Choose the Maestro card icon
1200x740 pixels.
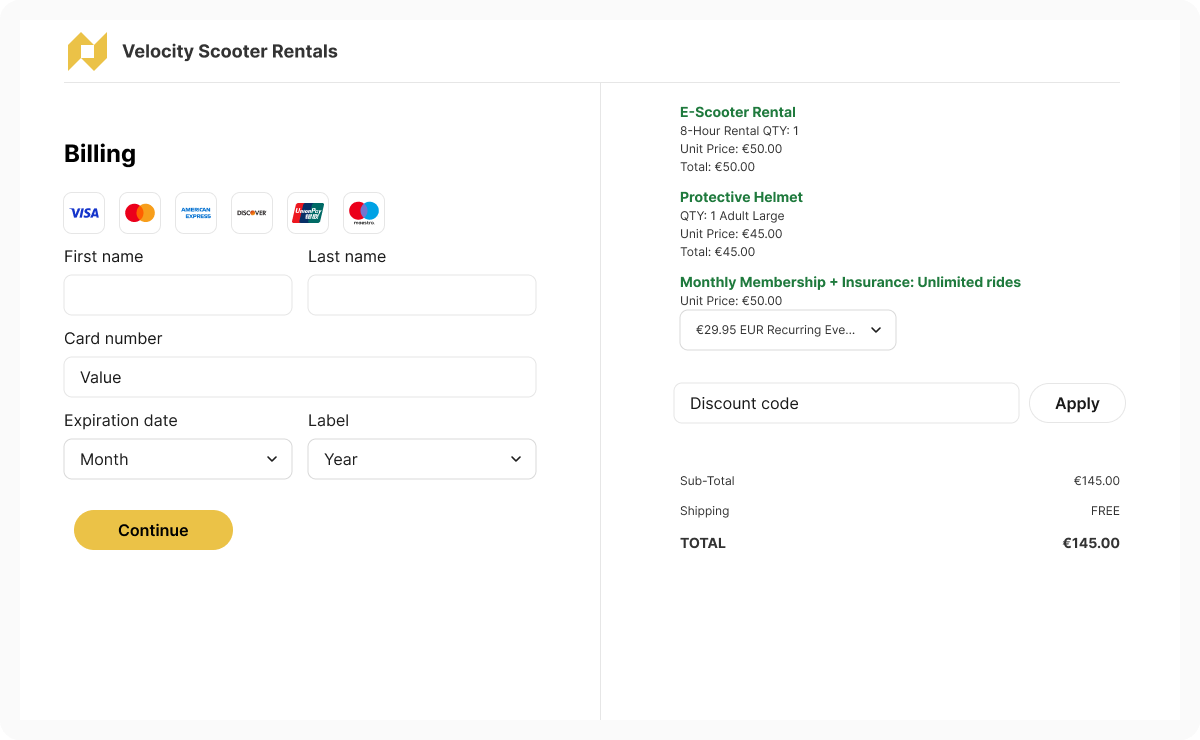364,213
